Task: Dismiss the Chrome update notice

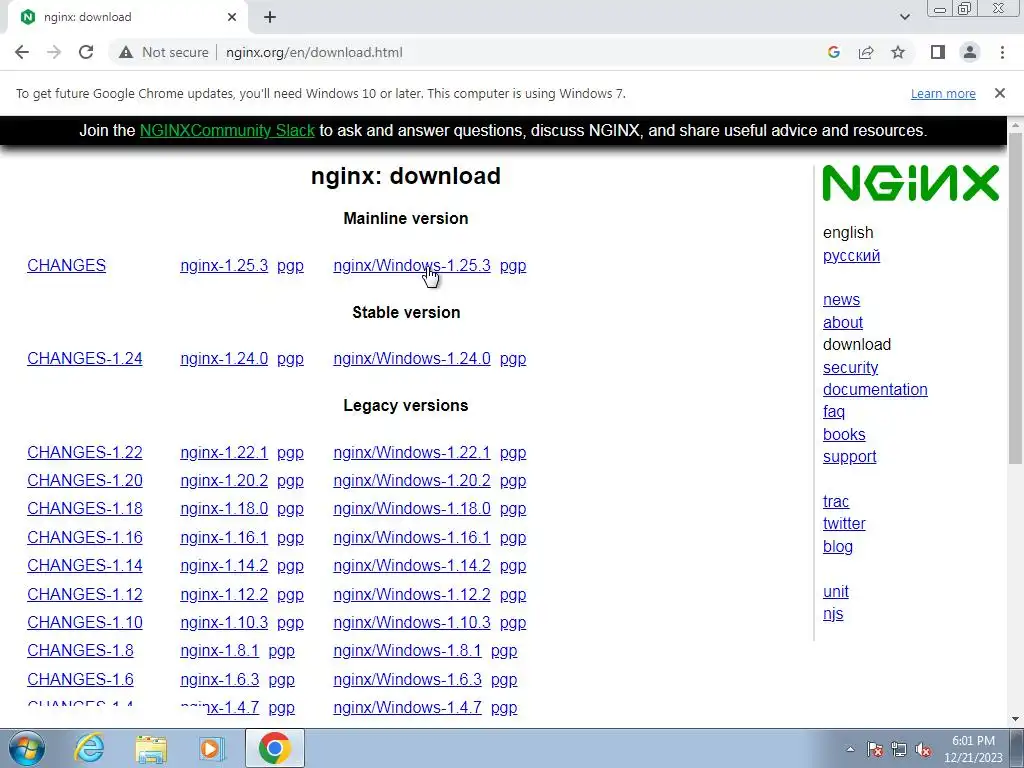Action: point(1000,93)
